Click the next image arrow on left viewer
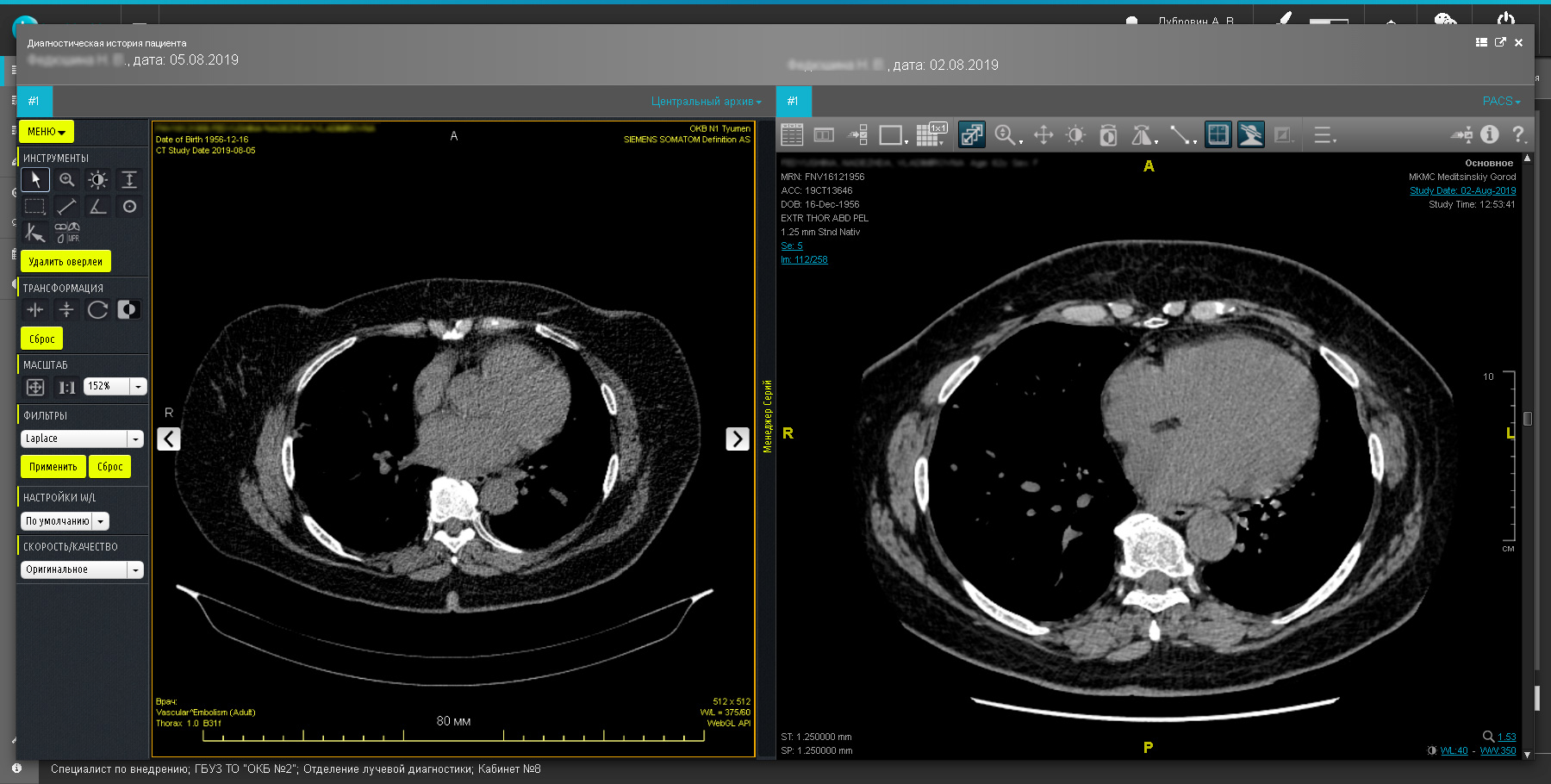 click(x=737, y=439)
